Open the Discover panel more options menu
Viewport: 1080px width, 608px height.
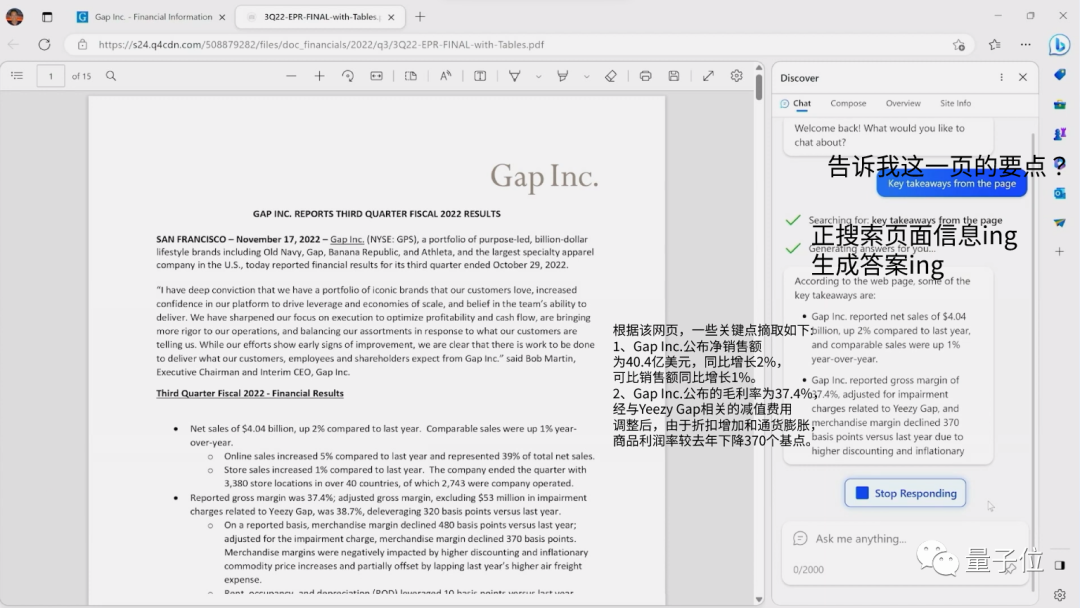click(x=1001, y=78)
